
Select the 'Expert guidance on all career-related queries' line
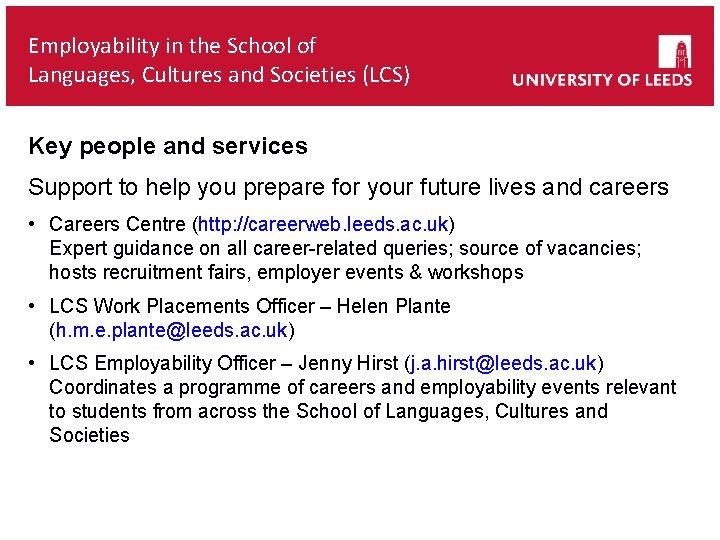[345, 248]
